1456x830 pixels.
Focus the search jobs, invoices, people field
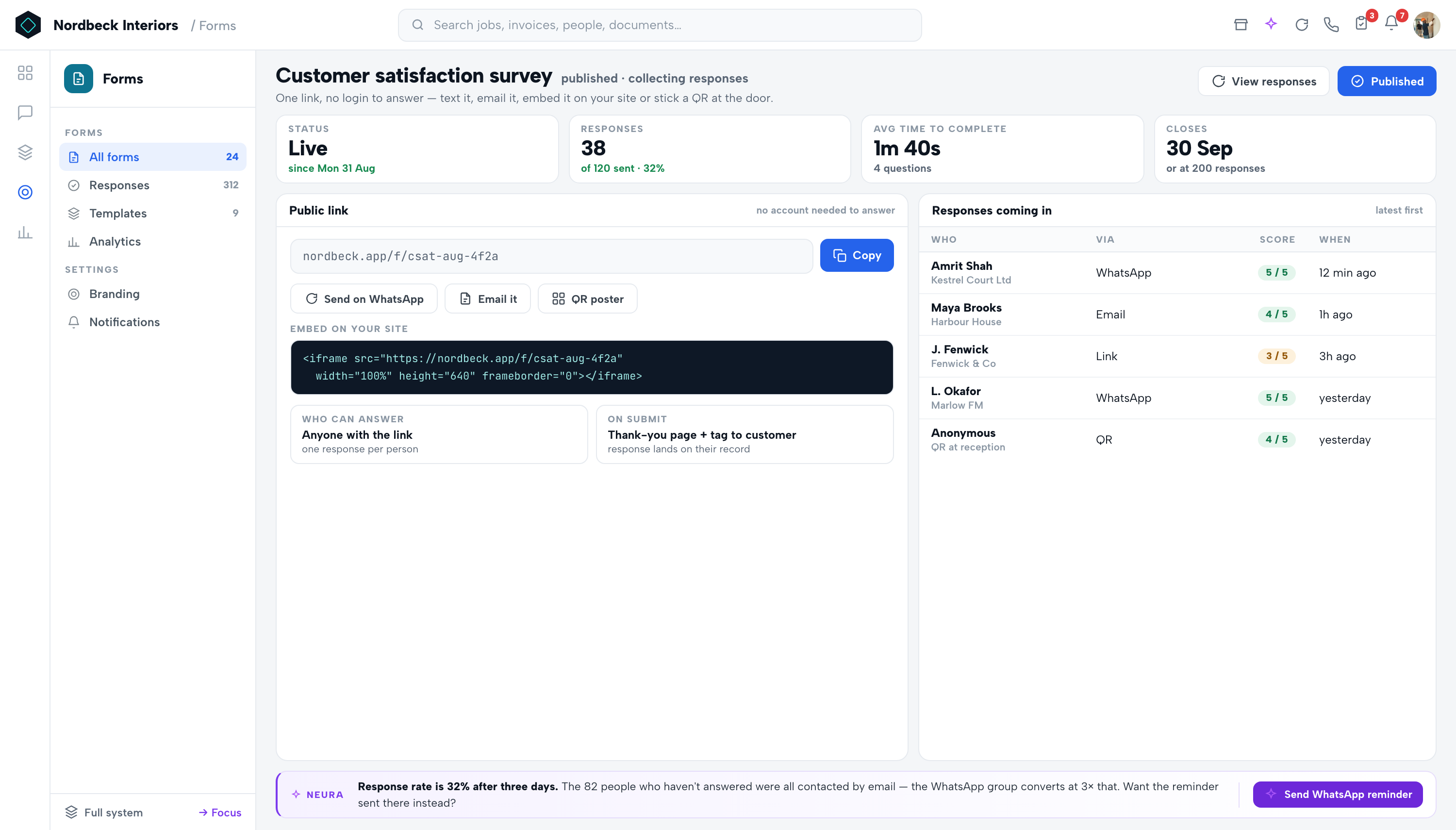tap(660, 25)
